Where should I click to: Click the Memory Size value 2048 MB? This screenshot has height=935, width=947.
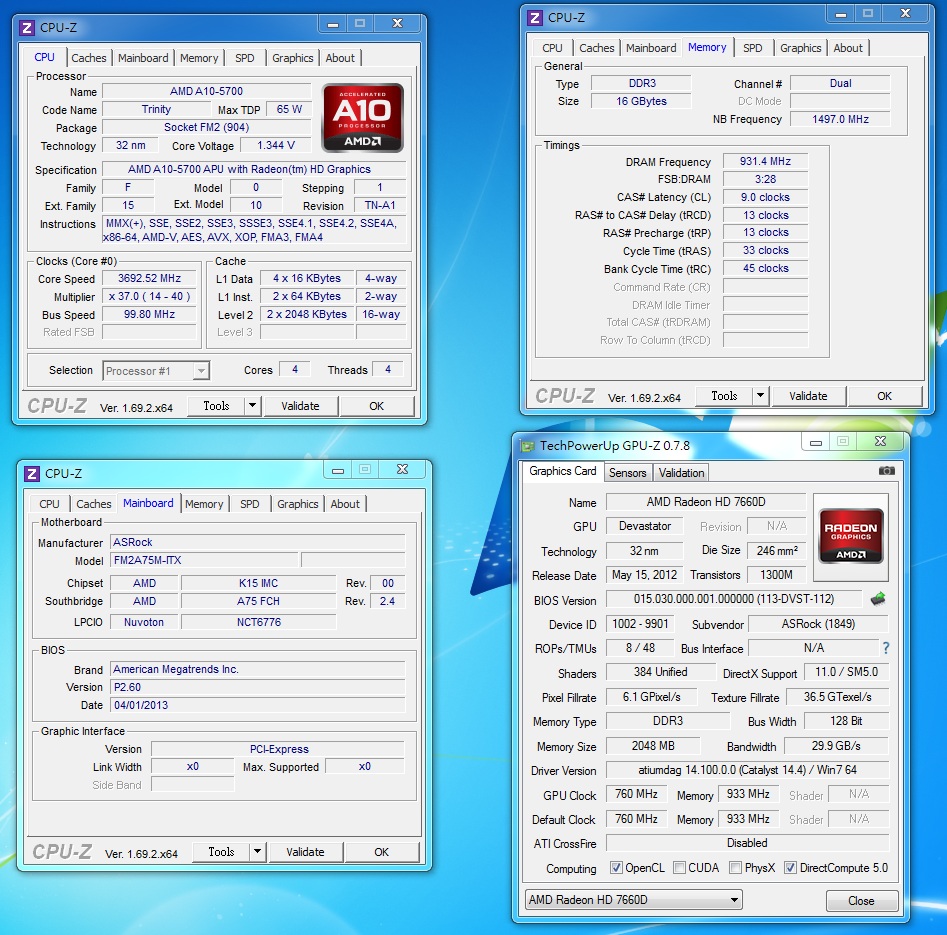pyautogui.click(x=653, y=746)
